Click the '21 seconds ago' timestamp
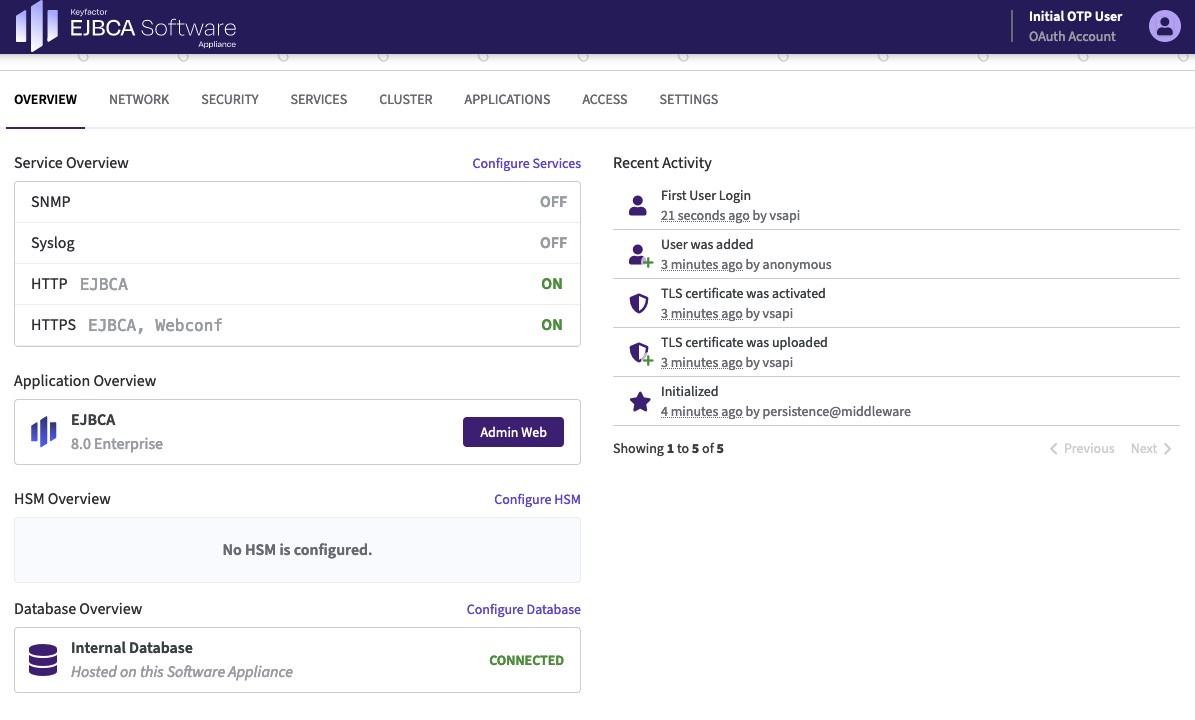Viewport: 1195px width, 720px height. coord(705,216)
